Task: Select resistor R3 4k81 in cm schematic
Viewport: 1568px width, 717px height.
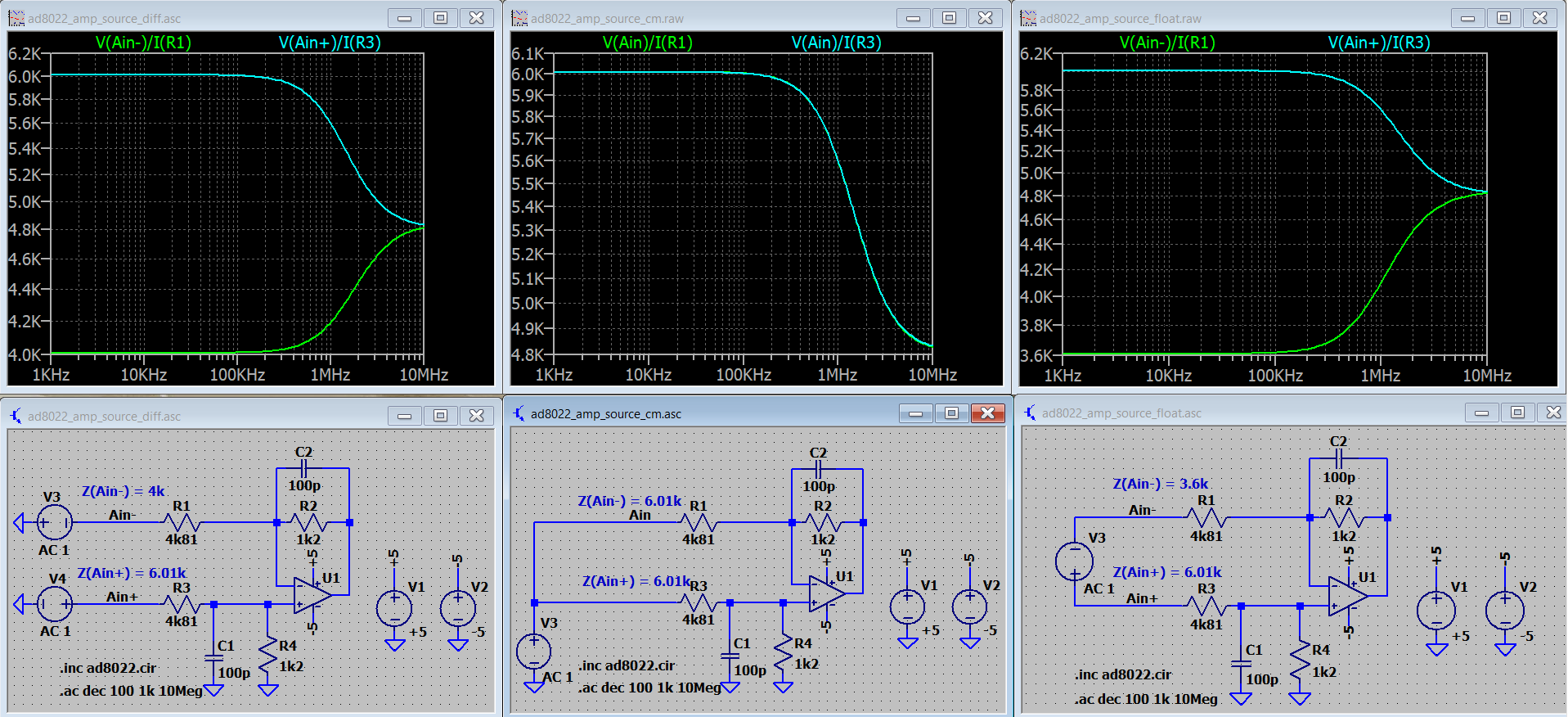Action: click(699, 603)
